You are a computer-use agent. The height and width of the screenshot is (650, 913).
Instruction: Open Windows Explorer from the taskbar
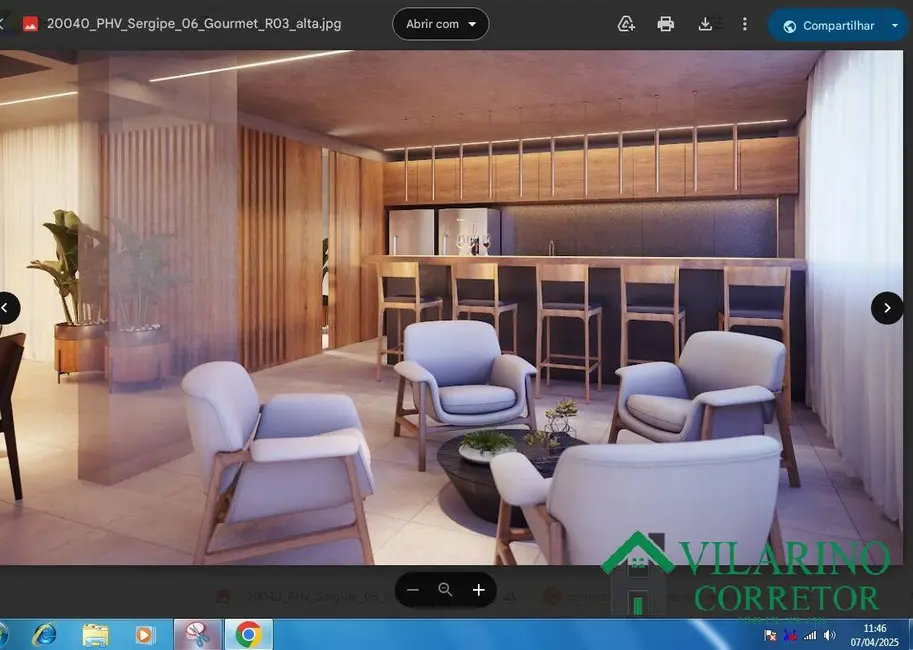[x=94, y=633]
